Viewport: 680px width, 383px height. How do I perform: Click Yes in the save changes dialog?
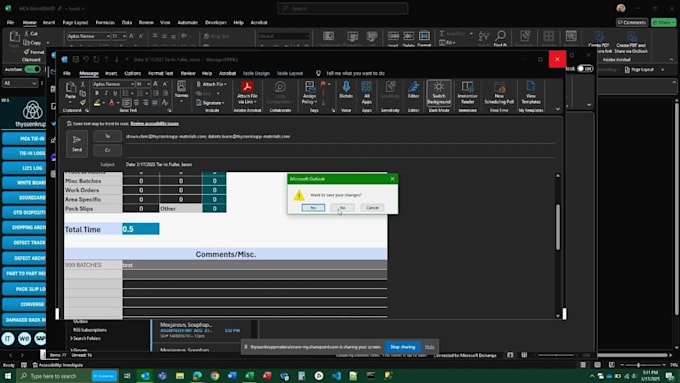pos(313,208)
